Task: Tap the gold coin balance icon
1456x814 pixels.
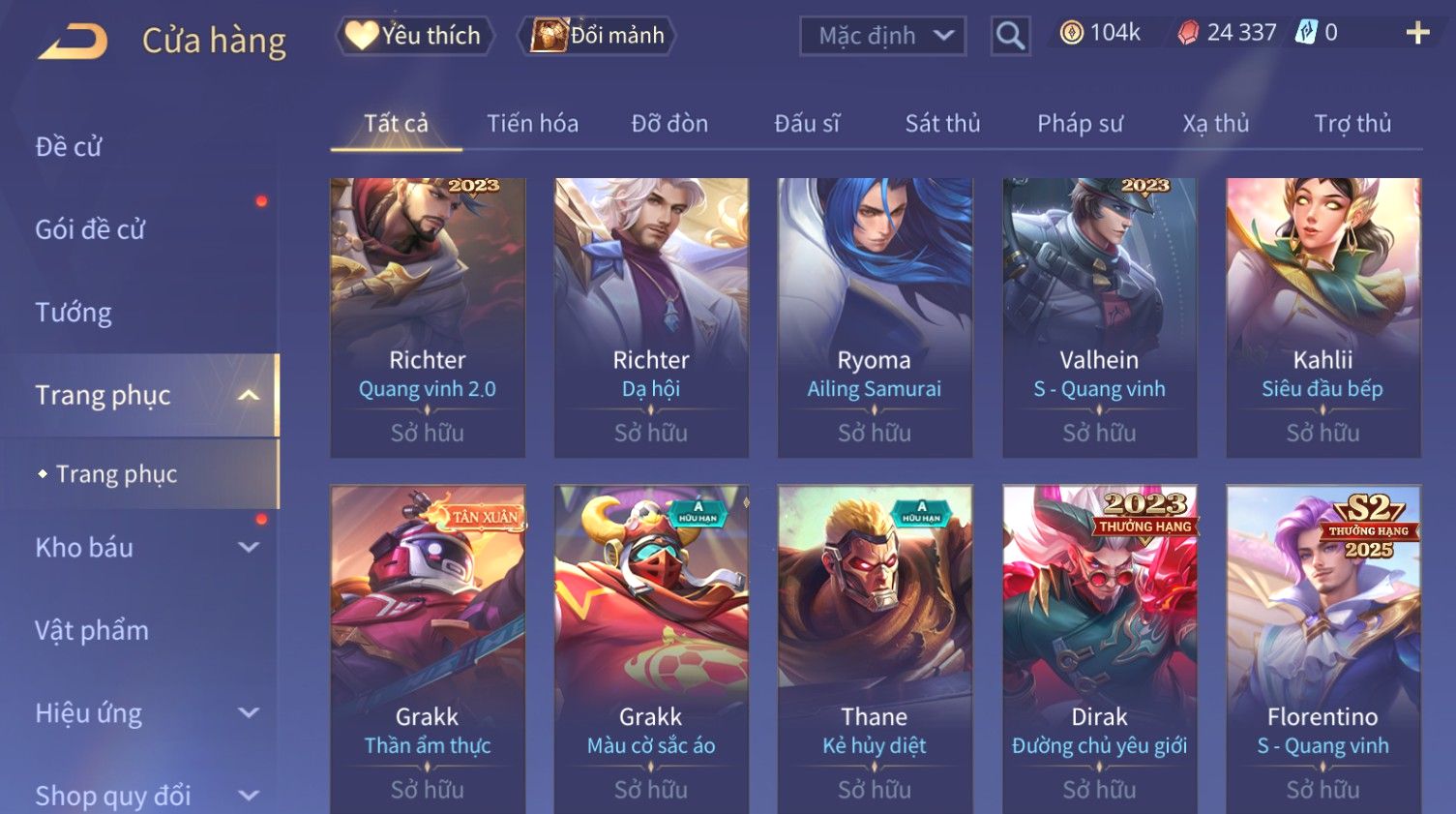Action: [x=1071, y=33]
